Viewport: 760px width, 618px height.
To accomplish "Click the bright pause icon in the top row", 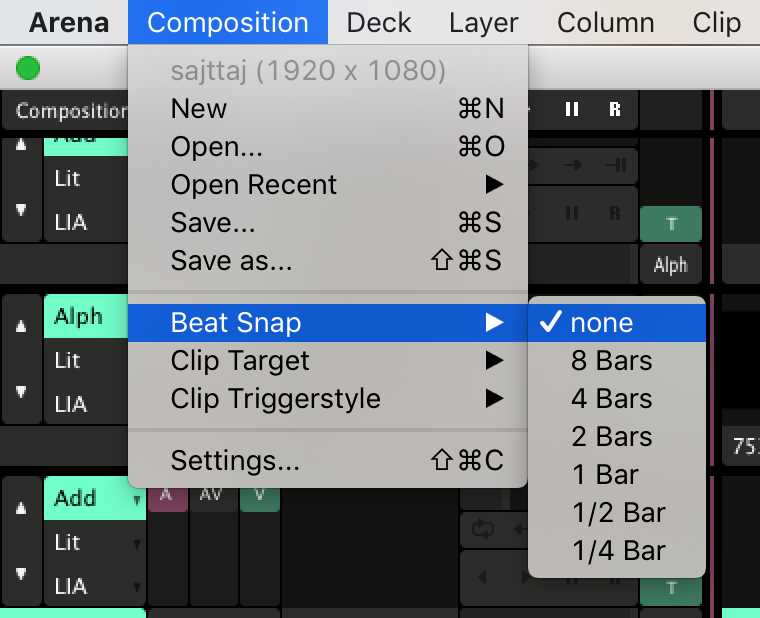I will (572, 110).
